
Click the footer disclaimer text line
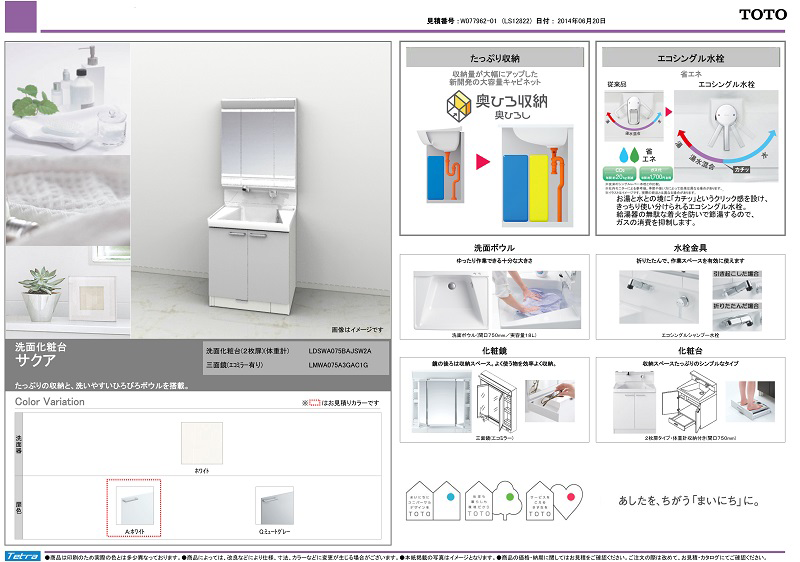(406, 557)
